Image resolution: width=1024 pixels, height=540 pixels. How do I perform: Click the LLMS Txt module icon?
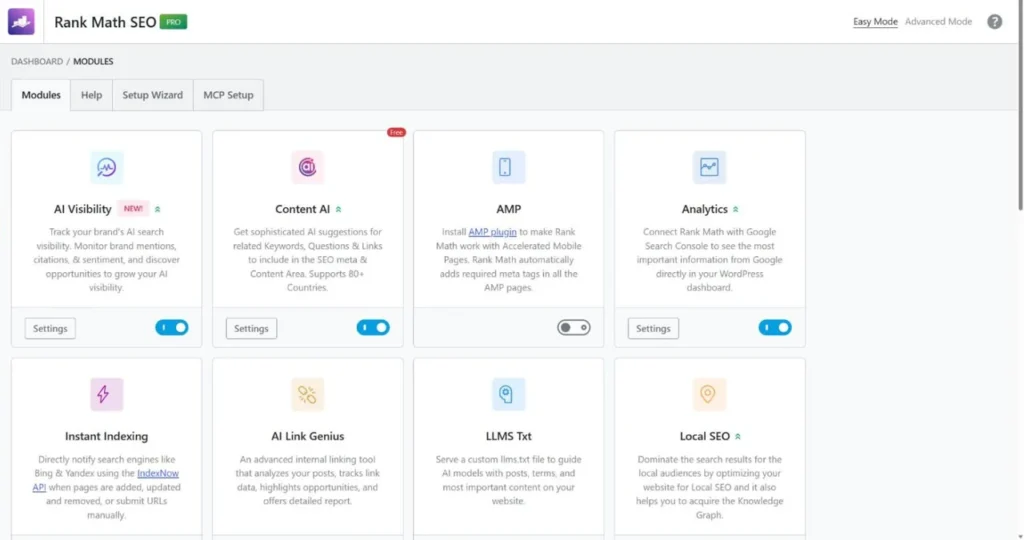pyautogui.click(x=508, y=394)
